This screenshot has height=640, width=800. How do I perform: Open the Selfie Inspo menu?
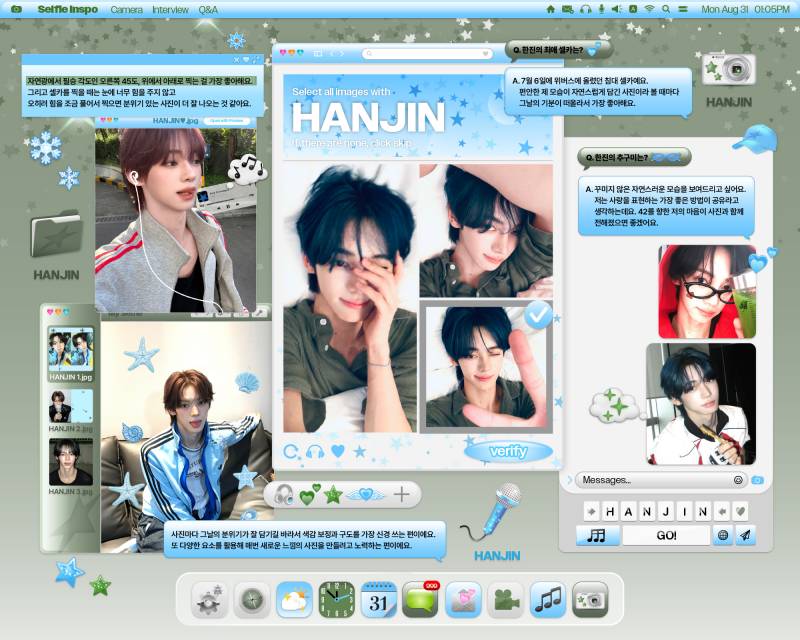tap(67, 9)
